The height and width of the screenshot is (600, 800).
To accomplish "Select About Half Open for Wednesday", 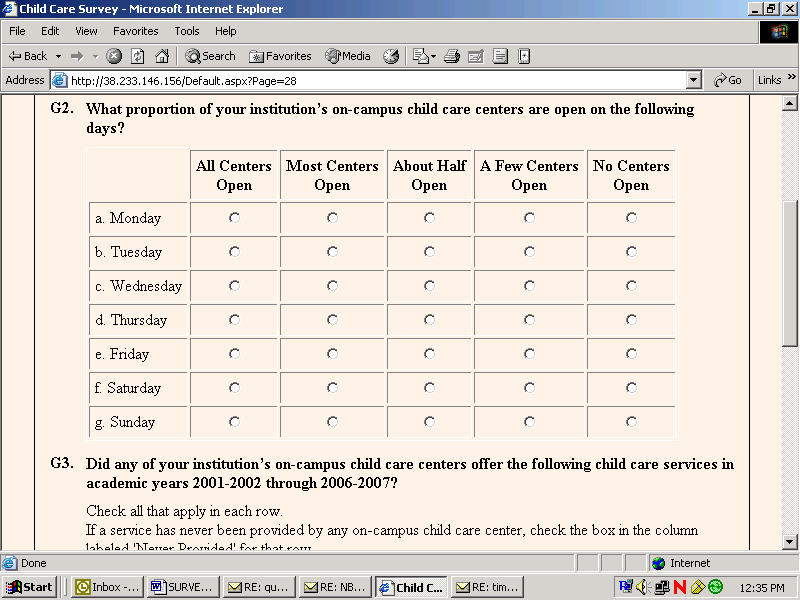I will point(429,286).
